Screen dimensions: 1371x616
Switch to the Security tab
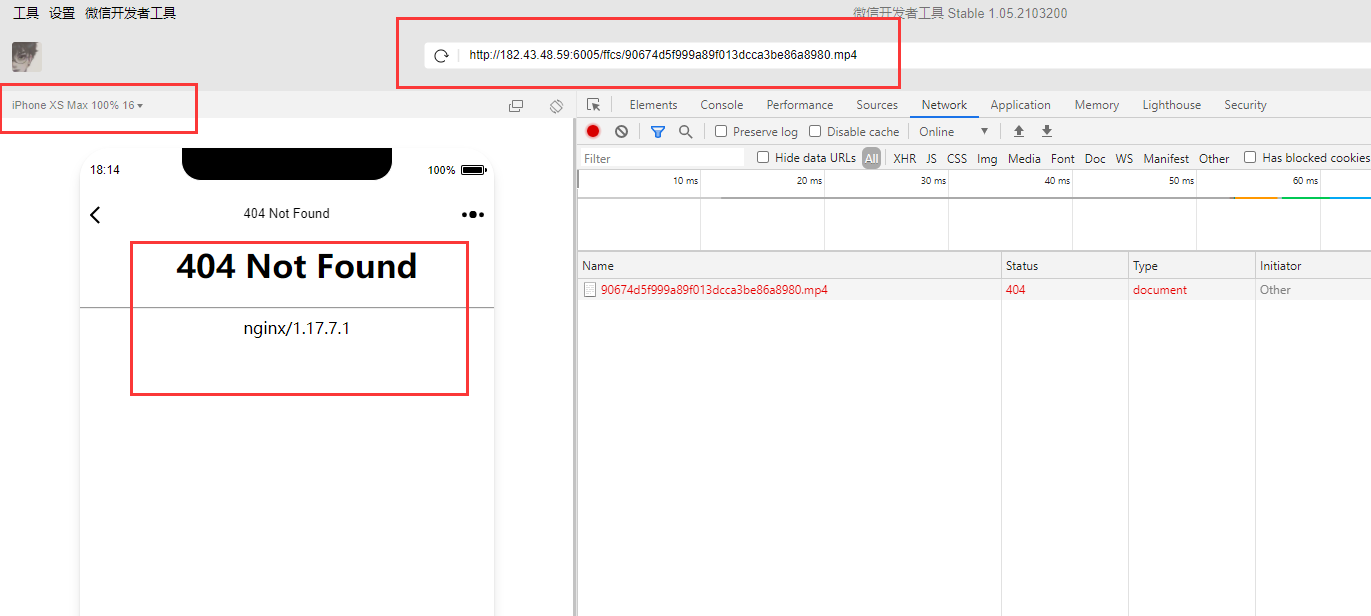click(1245, 105)
